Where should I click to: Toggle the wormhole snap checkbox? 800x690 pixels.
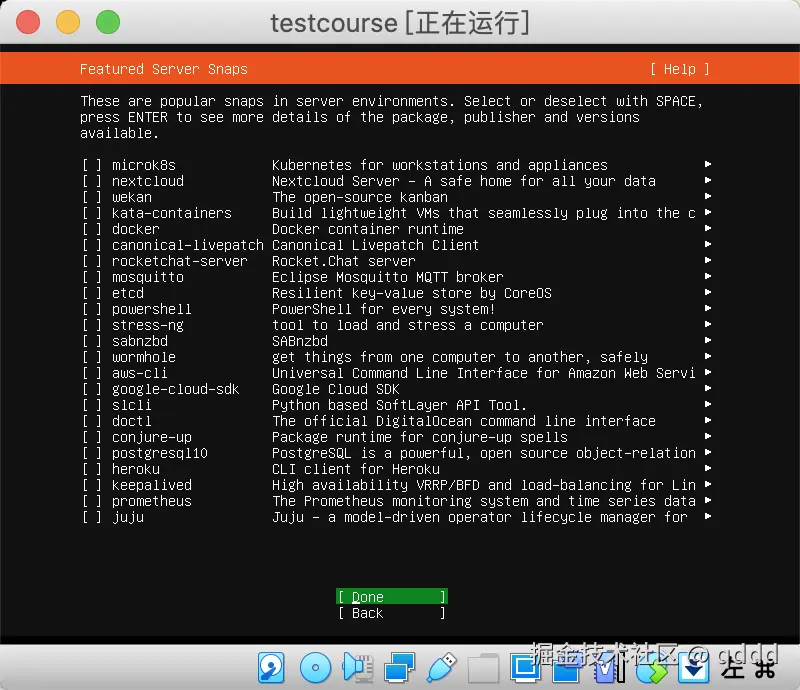[x=92, y=357]
